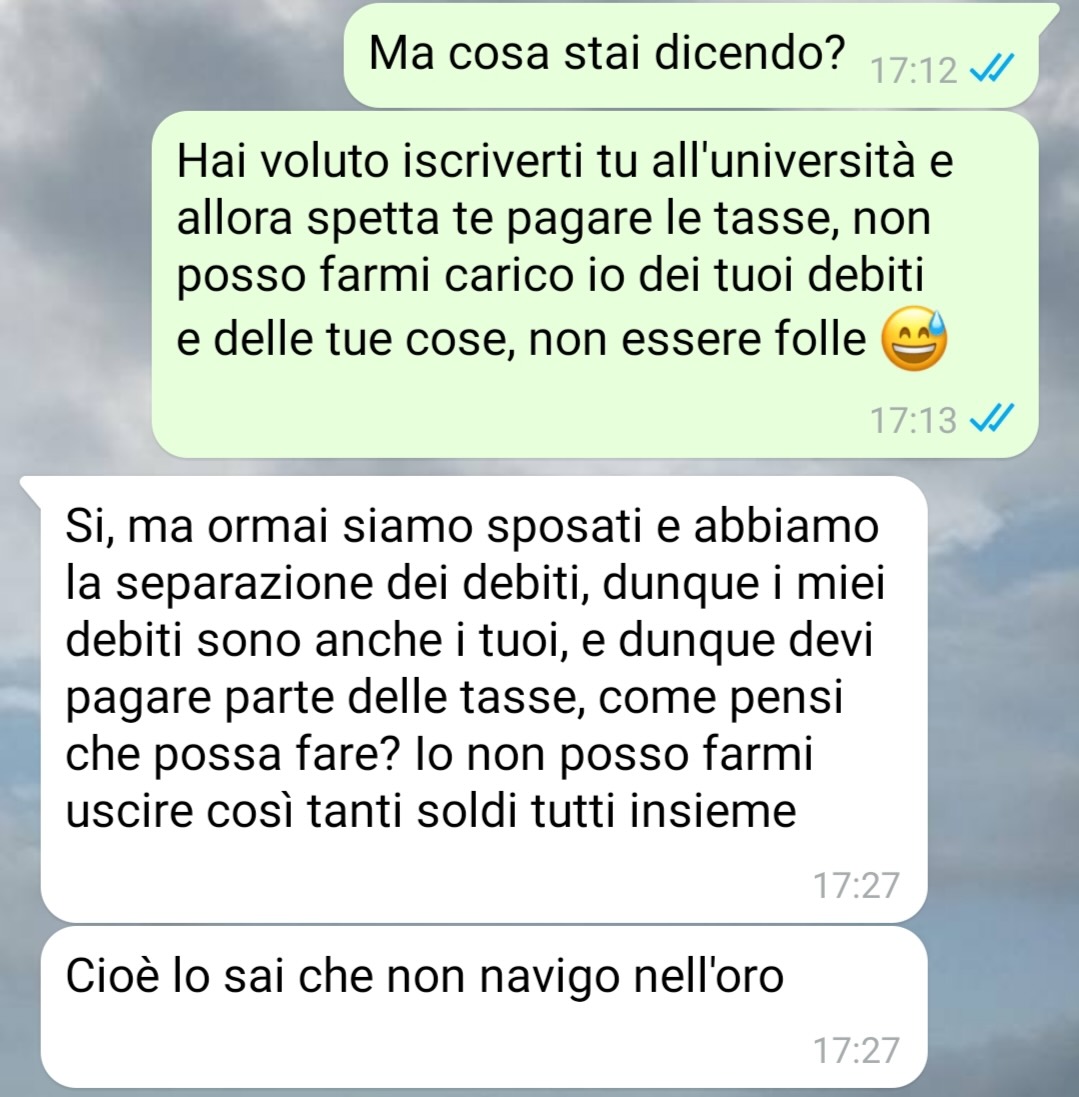Tap the sweat-smile emoji after "folle"

click(913, 339)
